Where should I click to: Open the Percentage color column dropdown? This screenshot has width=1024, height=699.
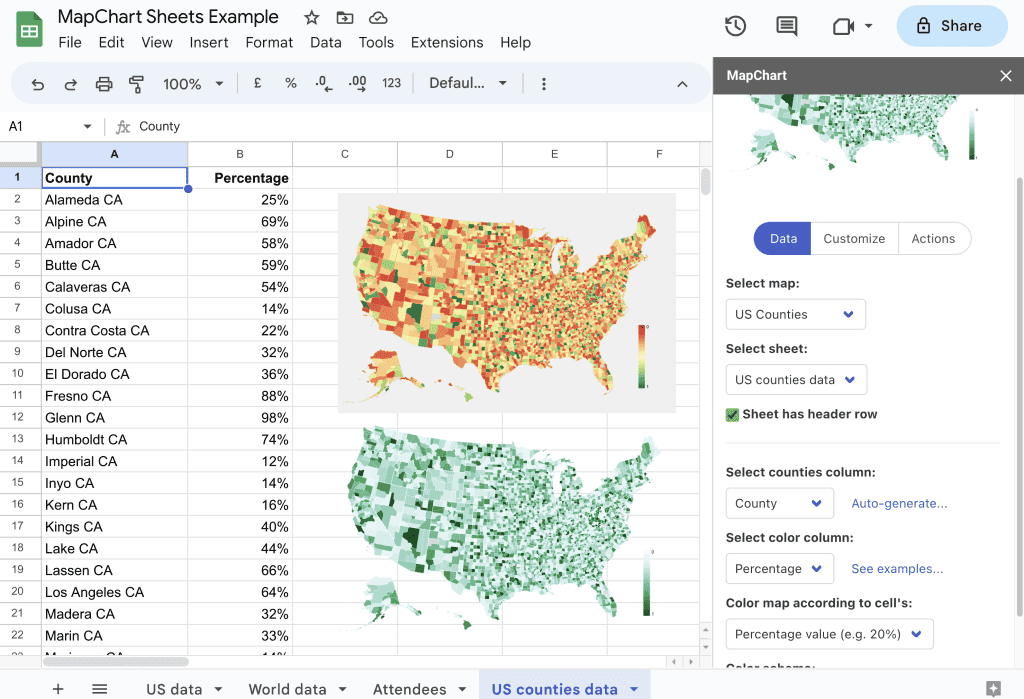[780, 568]
